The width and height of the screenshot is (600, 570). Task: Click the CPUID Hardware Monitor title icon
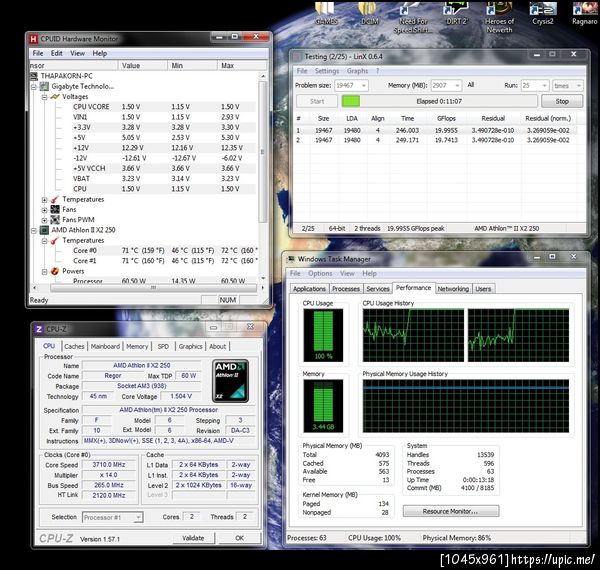pos(34,39)
